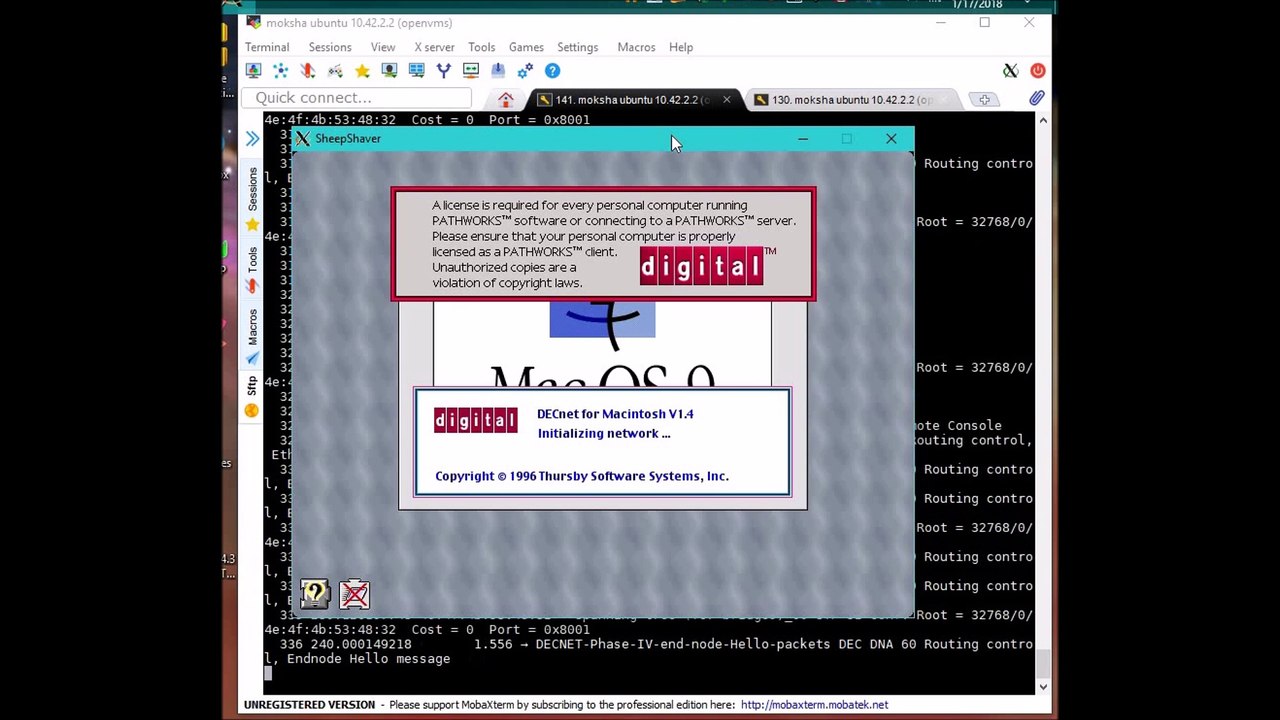This screenshot has width=1280, height=720.
Task: Maximize the MobaXterm window
Action: pos(985,22)
